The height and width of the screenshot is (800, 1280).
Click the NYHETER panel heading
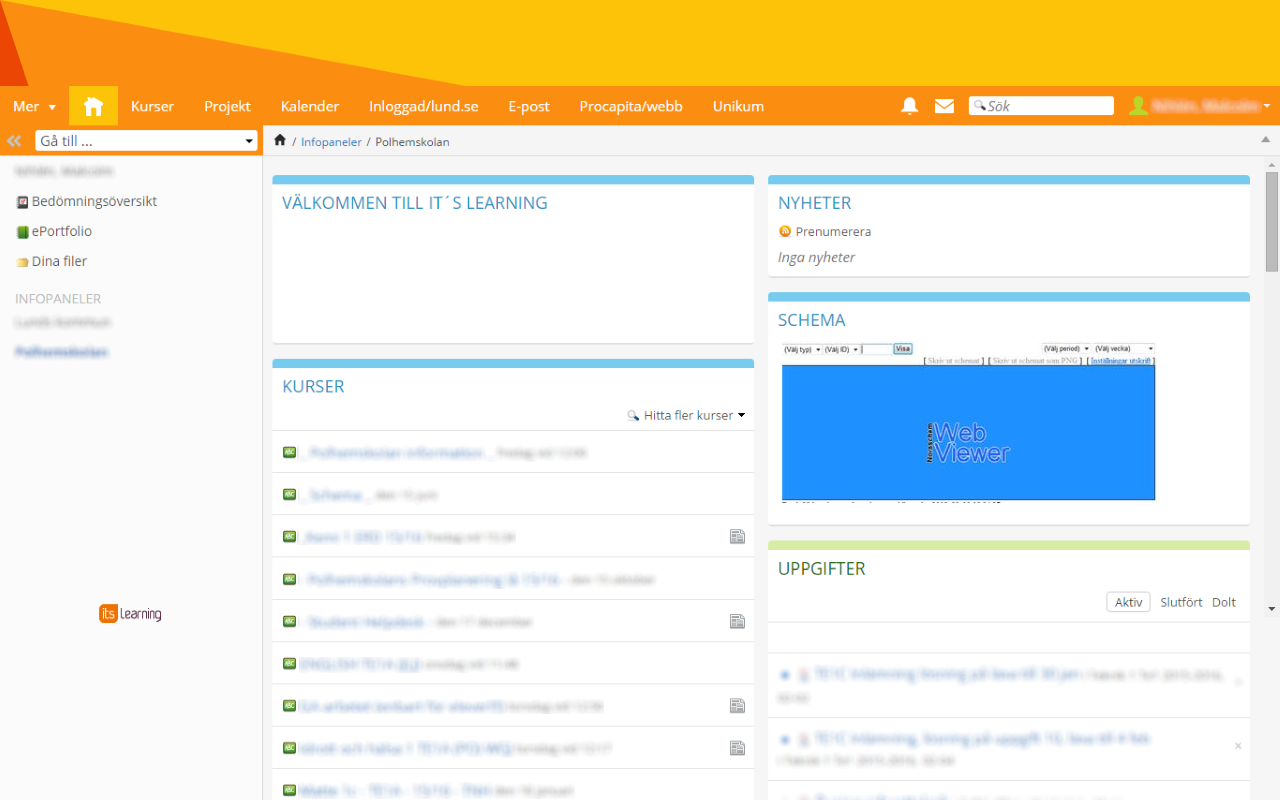(815, 203)
